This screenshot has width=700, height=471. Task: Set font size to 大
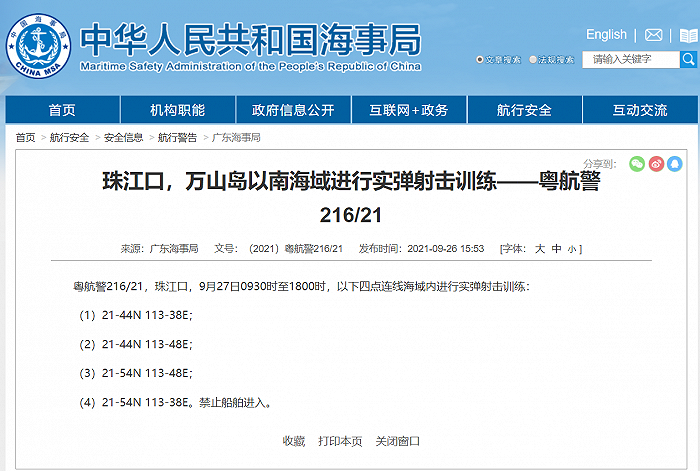tap(540, 249)
